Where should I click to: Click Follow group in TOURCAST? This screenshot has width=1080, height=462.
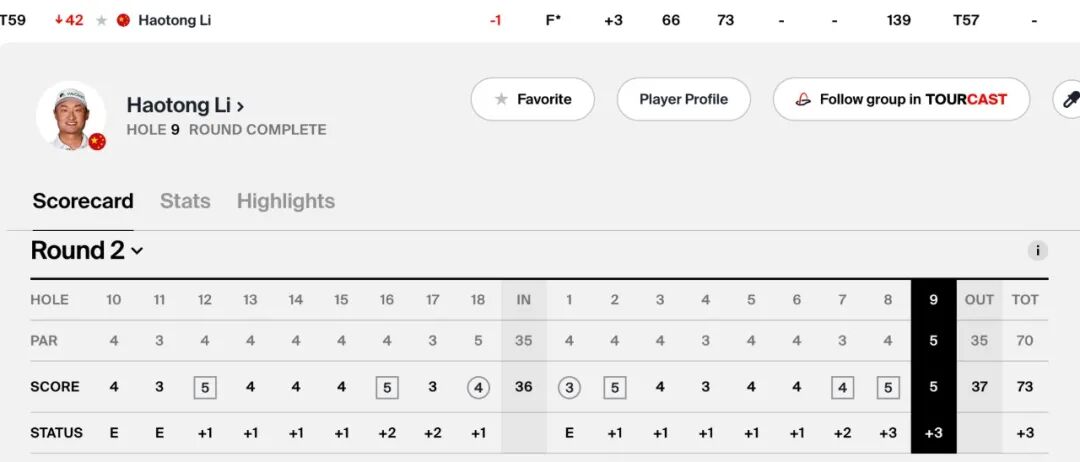coord(902,100)
